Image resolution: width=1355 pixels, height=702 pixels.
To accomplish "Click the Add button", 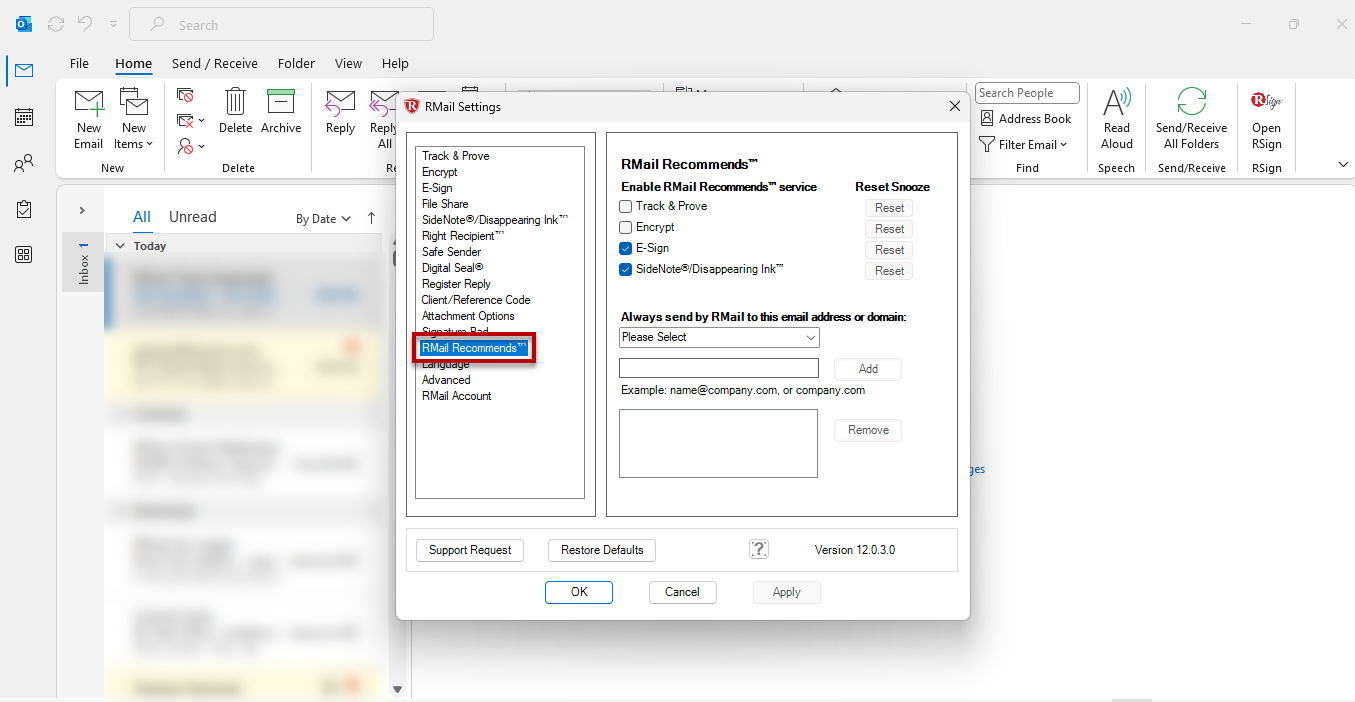I will pos(868,369).
